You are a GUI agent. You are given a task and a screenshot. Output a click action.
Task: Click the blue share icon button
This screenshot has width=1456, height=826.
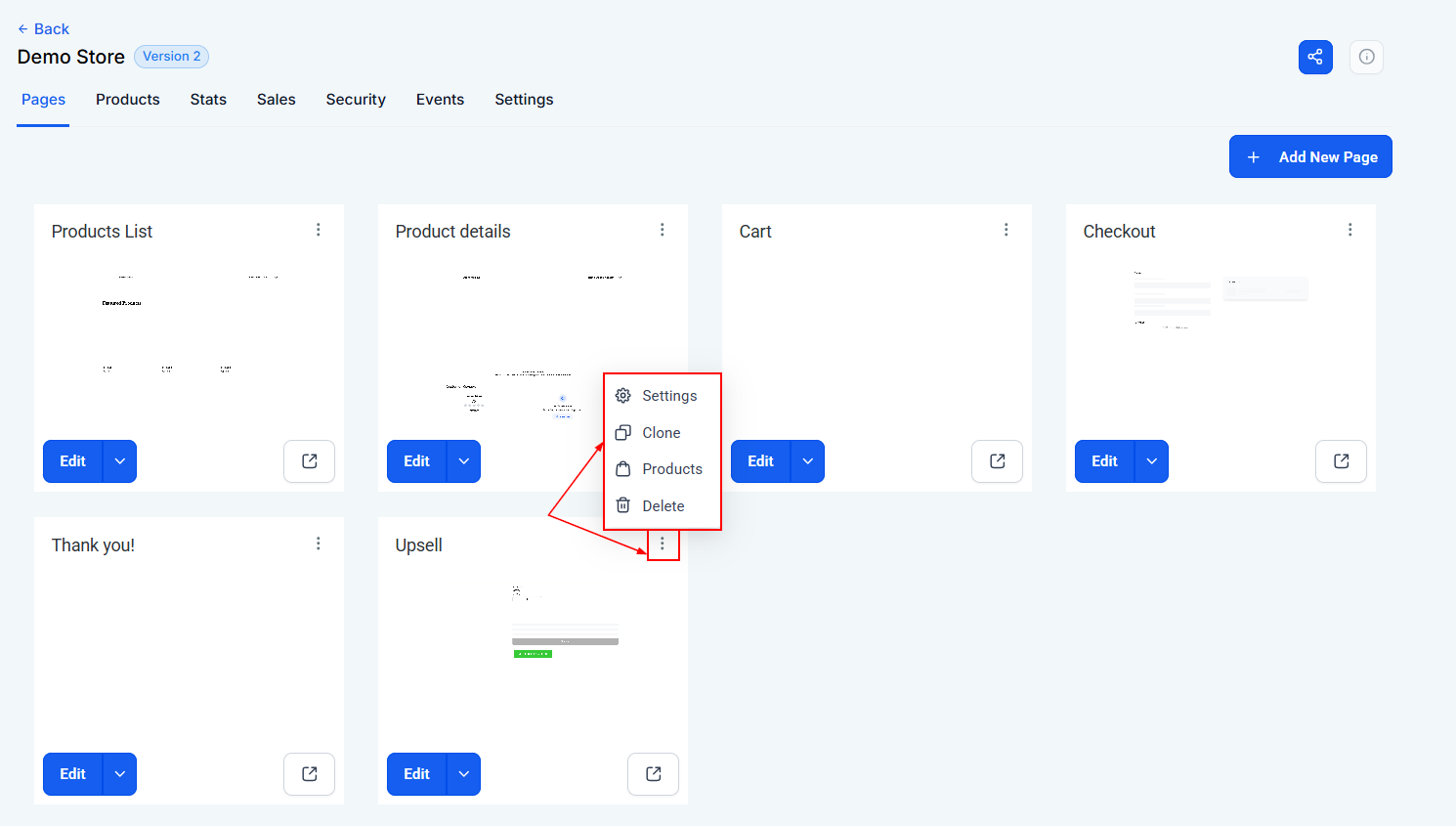point(1315,57)
